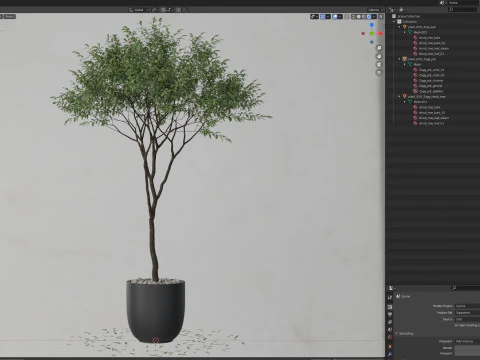Open the orange Object properties tab
The height and width of the screenshot is (360, 480).
pos(390,347)
